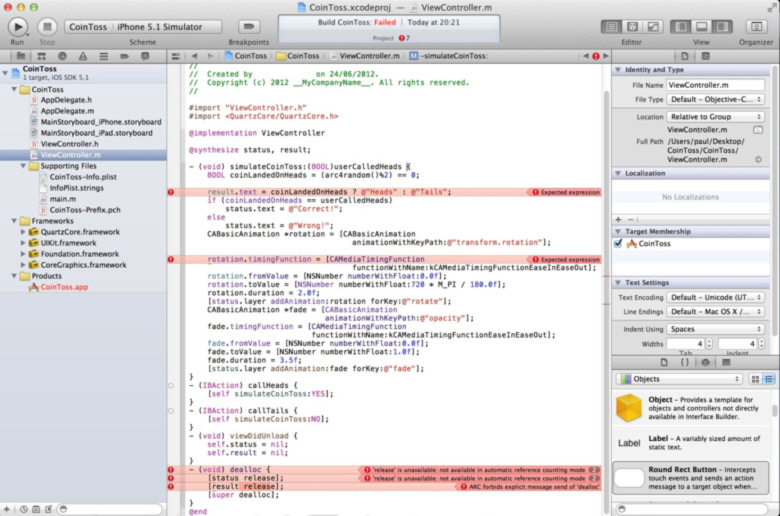Show the standard editor view
Image resolution: width=780 pixels, height=516 pixels.
click(611, 26)
